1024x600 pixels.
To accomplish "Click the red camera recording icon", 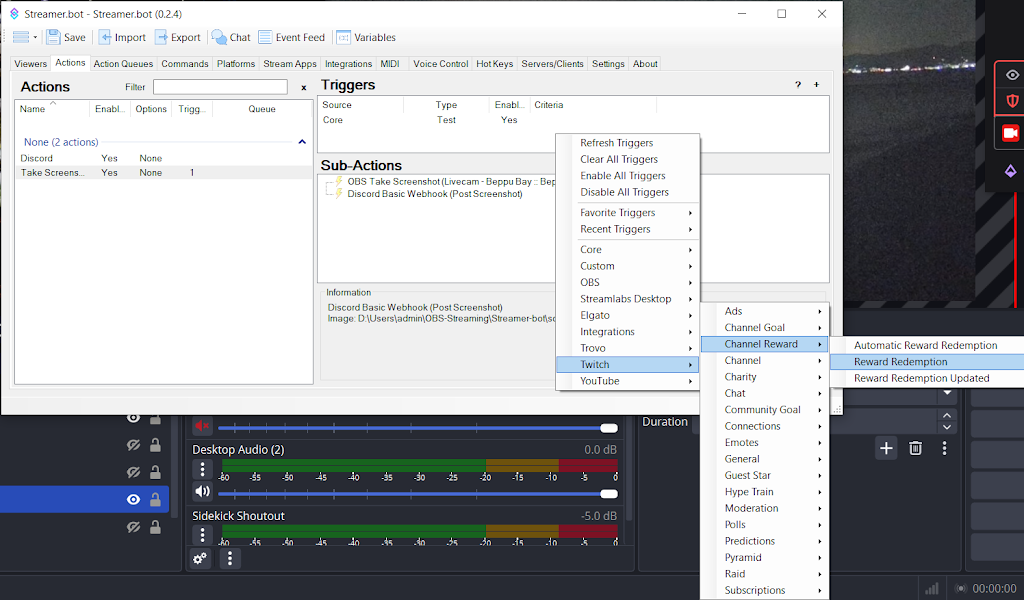I will pos(1010,133).
